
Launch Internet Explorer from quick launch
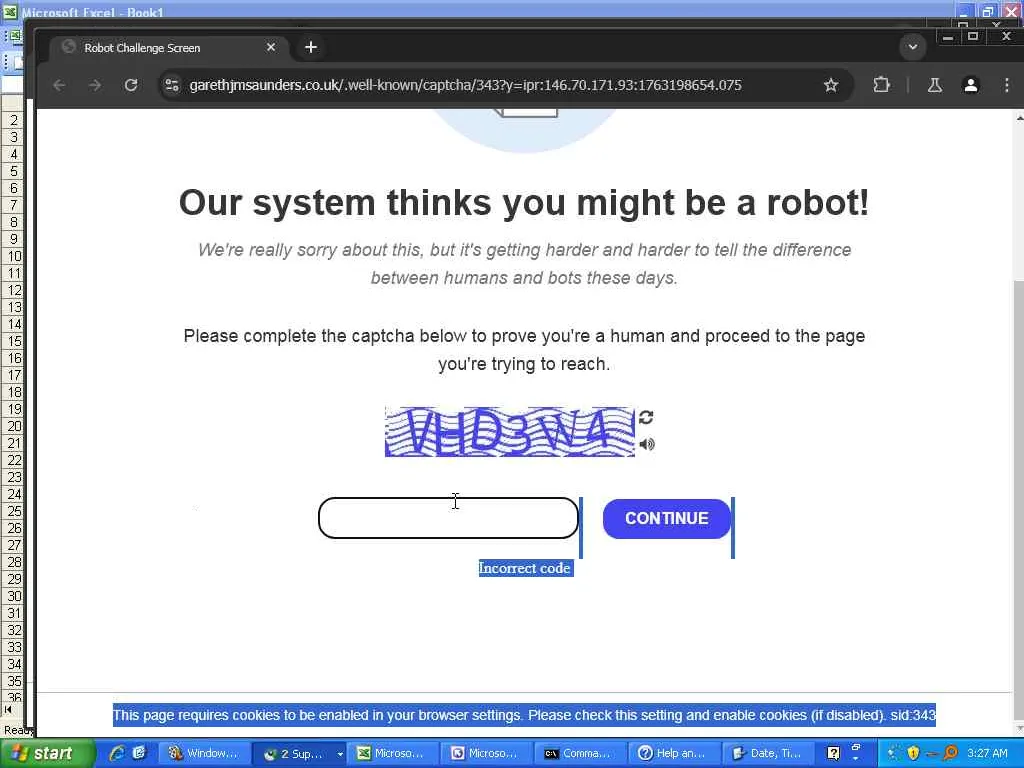(x=117, y=753)
